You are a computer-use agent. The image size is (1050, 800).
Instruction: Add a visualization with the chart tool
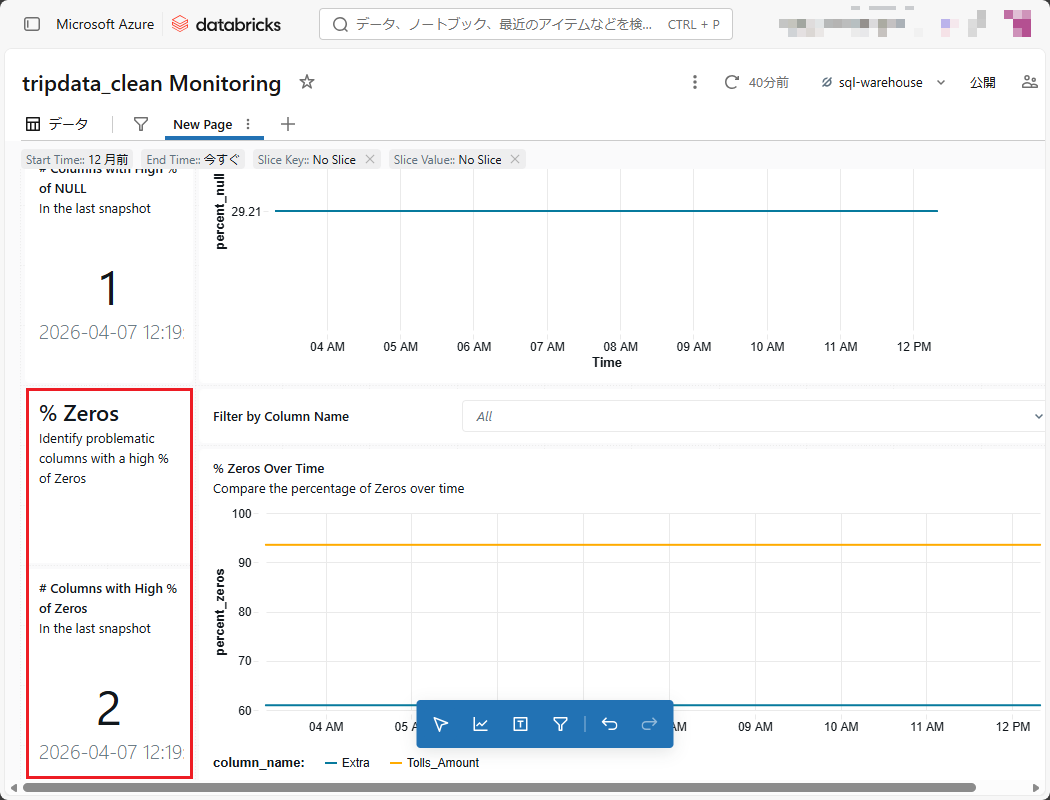[x=480, y=724]
